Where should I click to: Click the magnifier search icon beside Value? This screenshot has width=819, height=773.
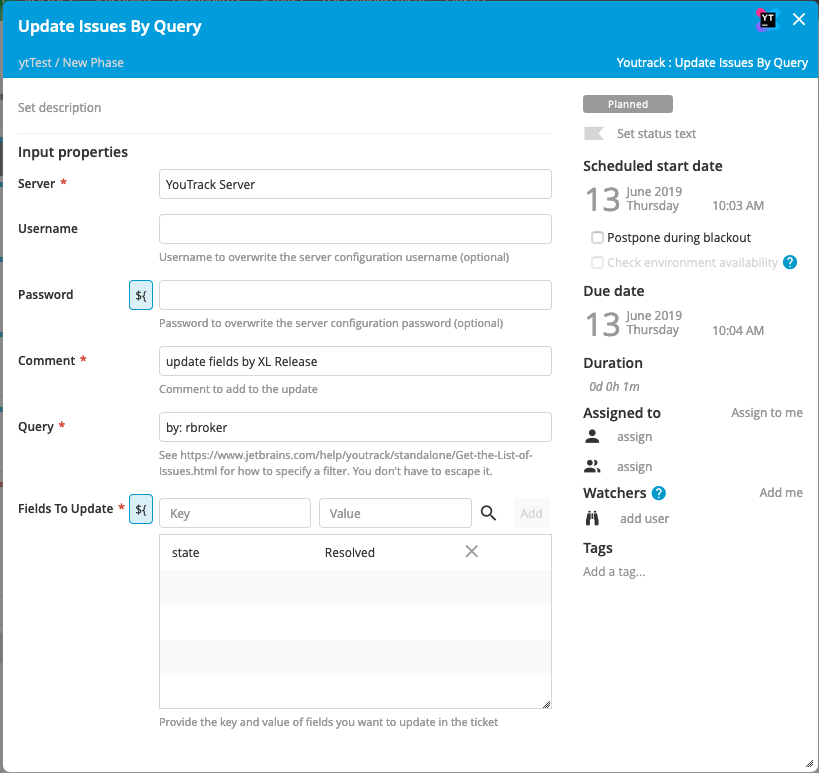[x=488, y=513]
